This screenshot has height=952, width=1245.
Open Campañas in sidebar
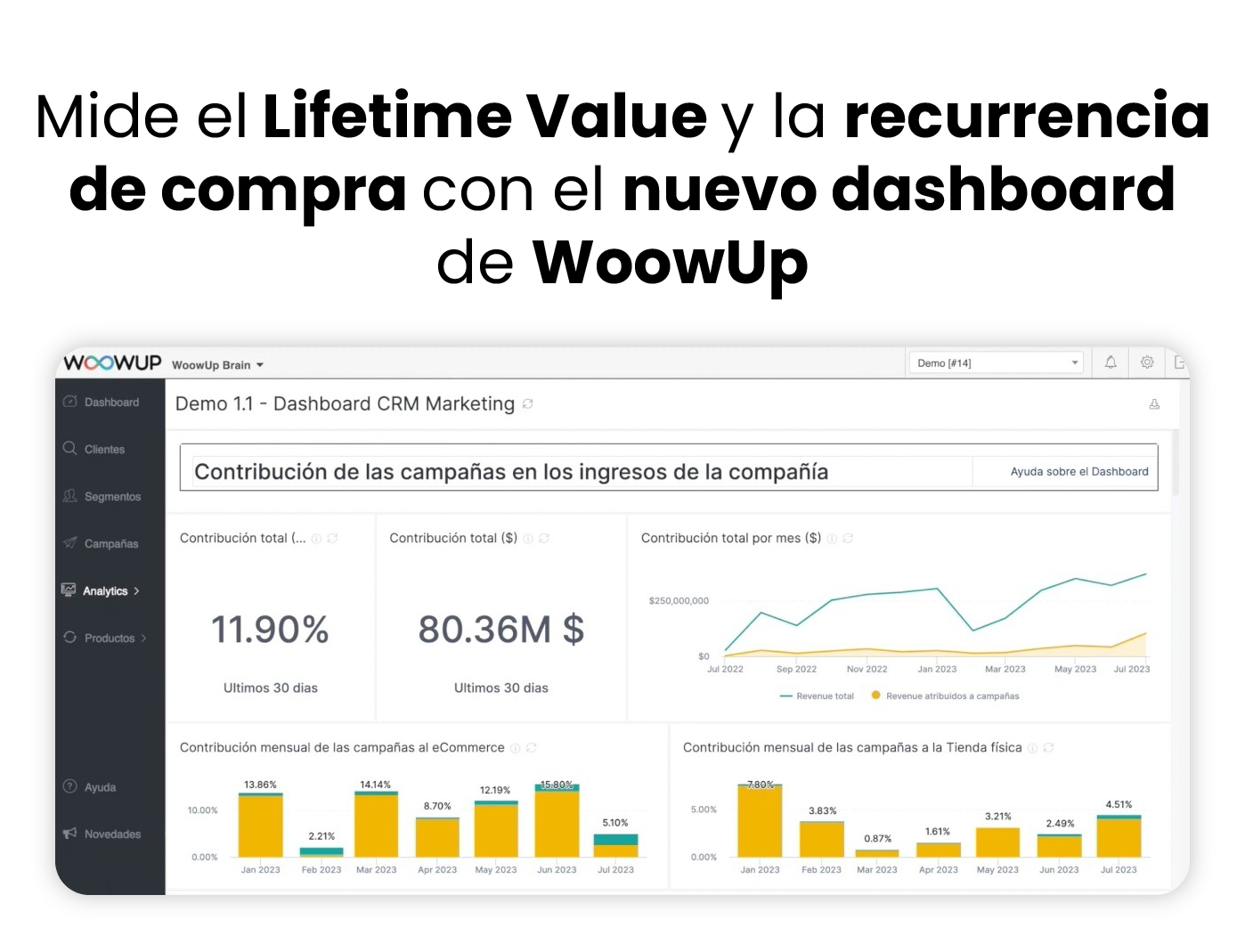[x=111, y=544]
